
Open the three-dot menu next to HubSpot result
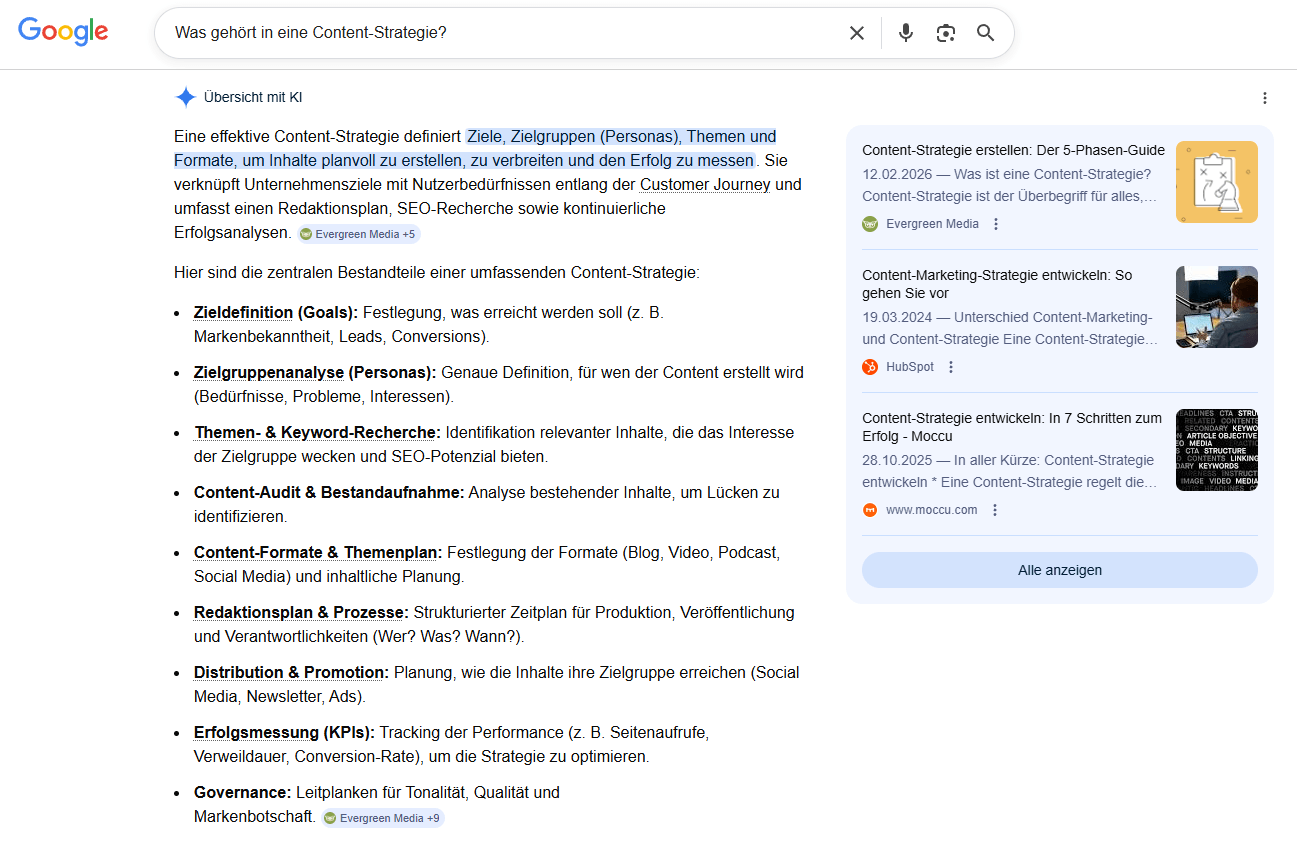950,366
